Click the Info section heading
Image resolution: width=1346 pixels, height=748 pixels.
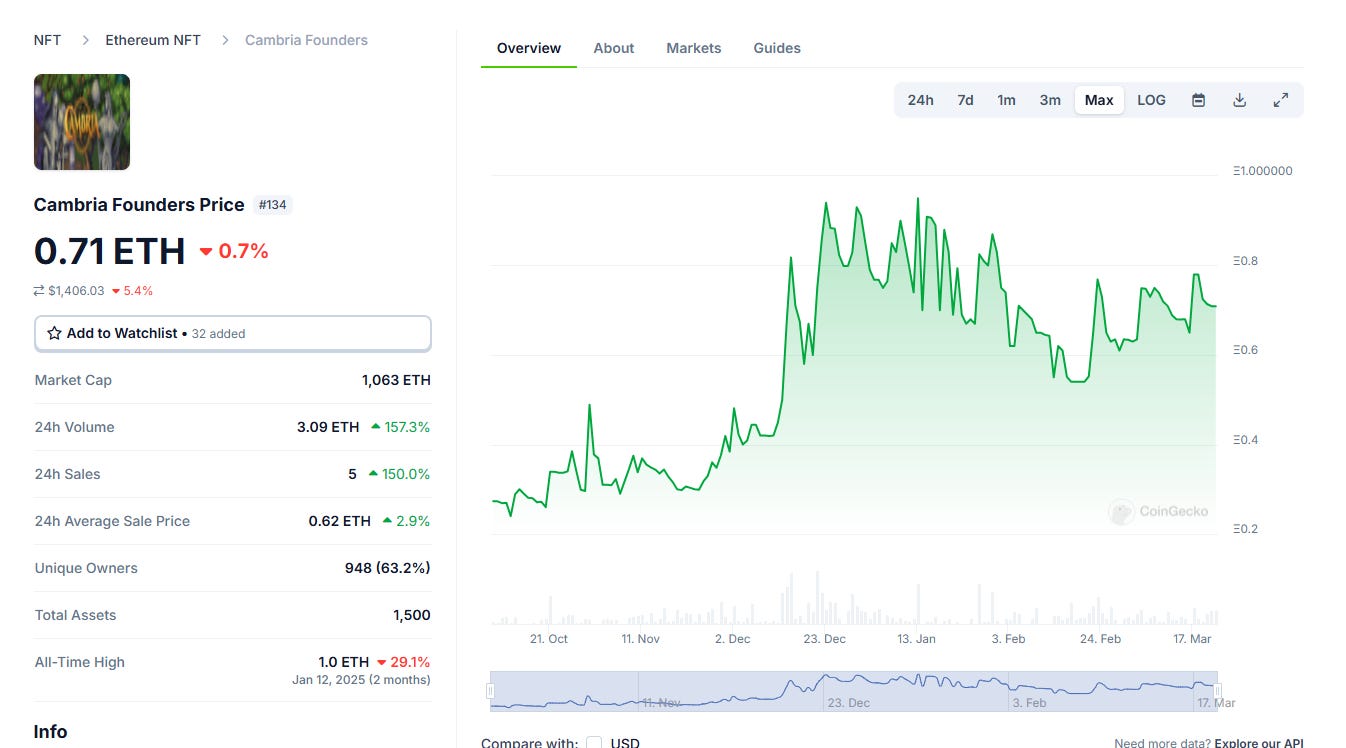click(x=51, y=732)
